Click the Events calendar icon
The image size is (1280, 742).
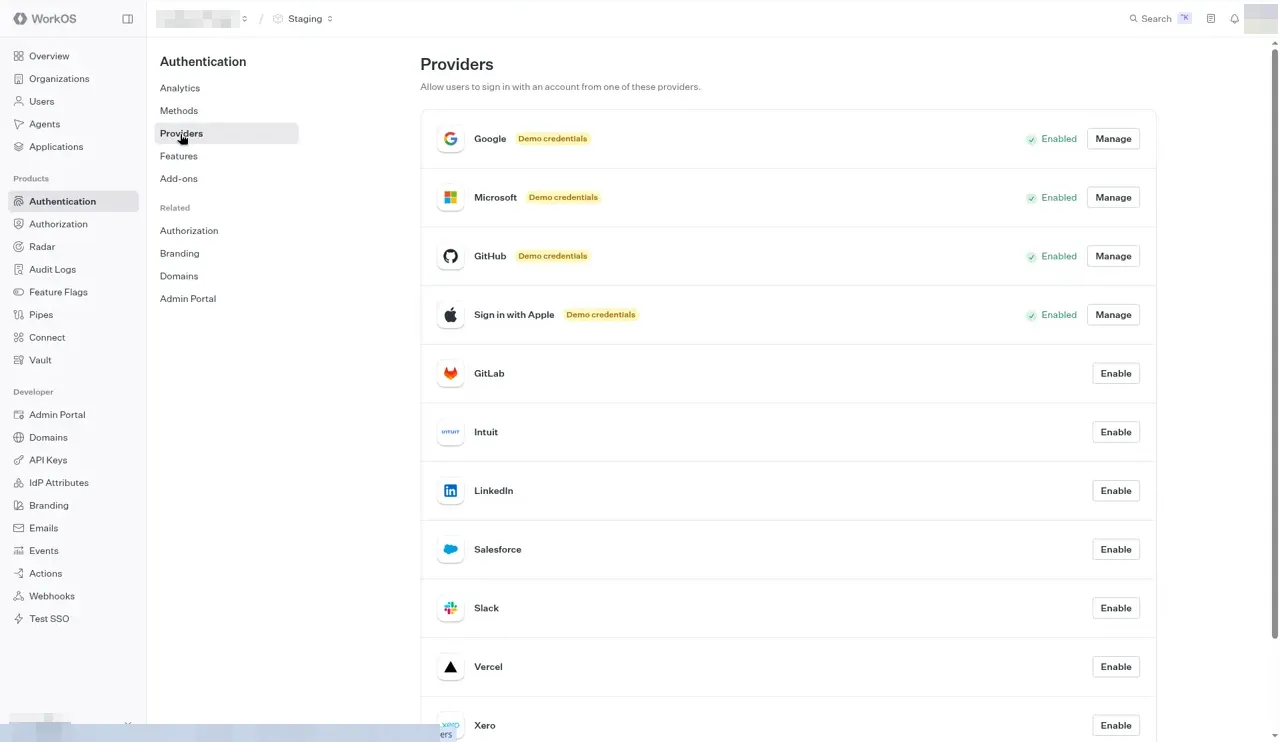19,551
